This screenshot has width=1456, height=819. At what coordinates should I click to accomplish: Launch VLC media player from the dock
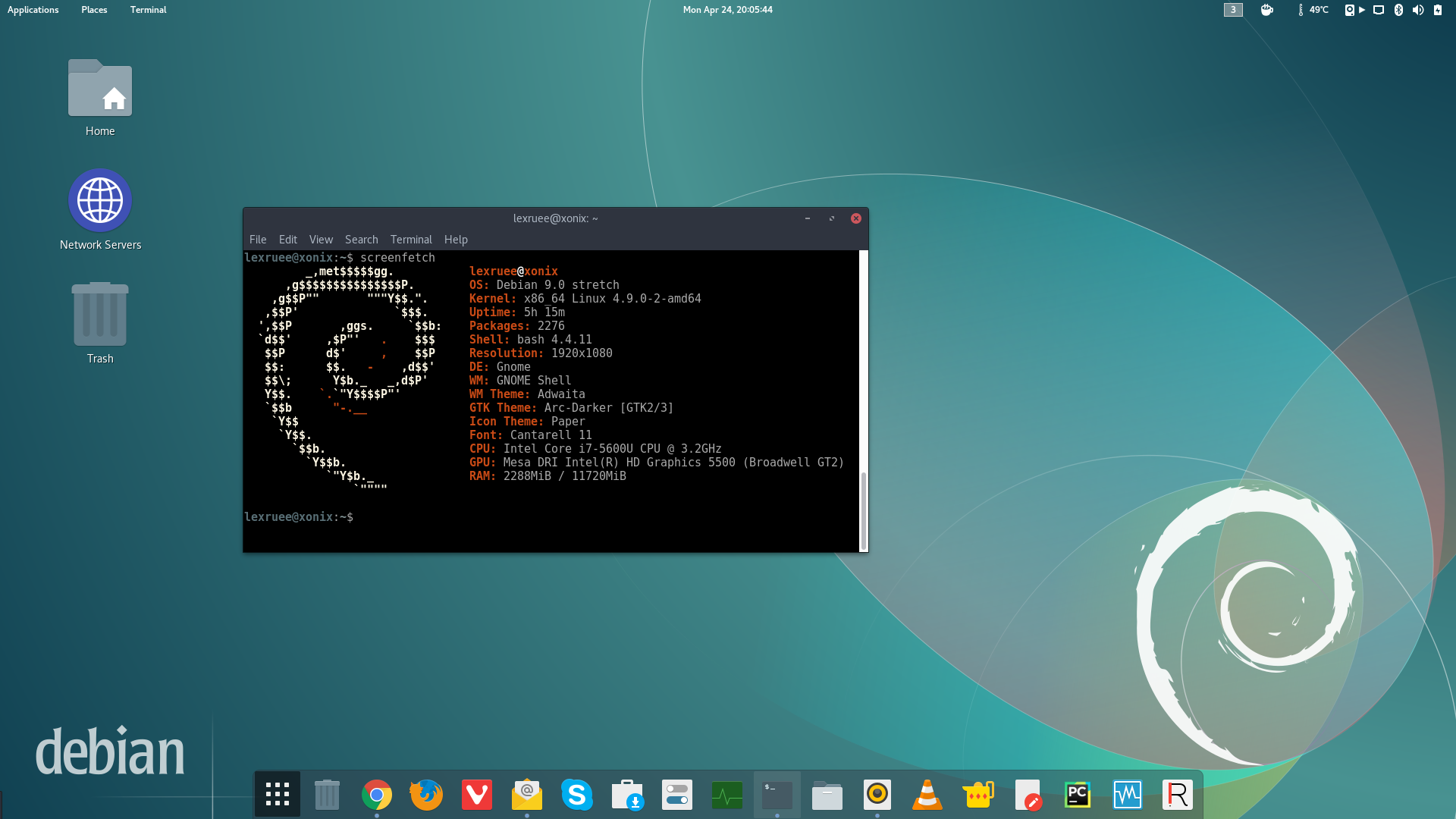tap(927, 794)
